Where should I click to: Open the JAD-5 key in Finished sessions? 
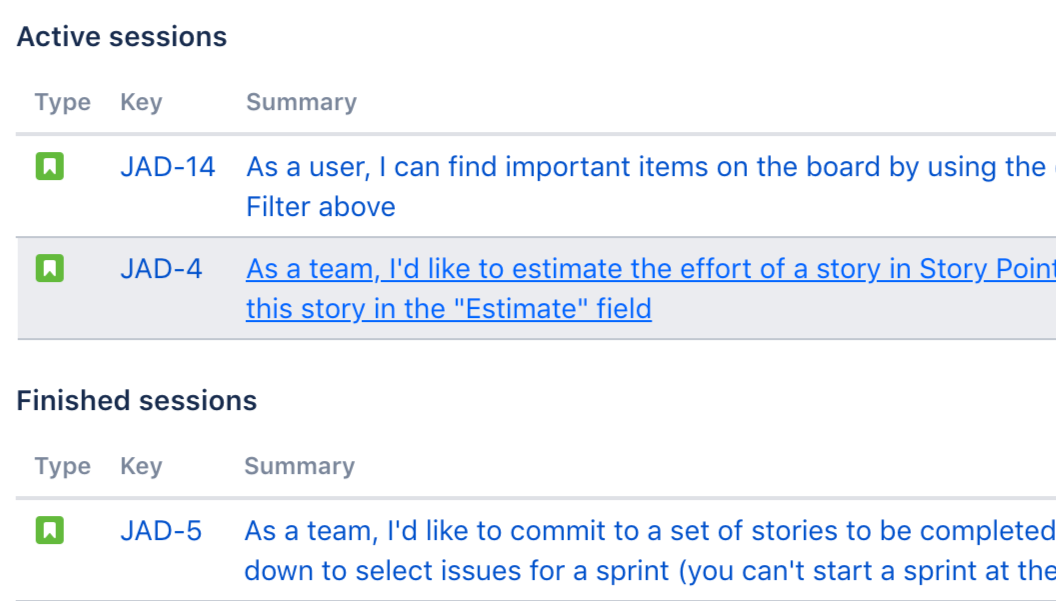pyautogui.click(x=161, y=531)
